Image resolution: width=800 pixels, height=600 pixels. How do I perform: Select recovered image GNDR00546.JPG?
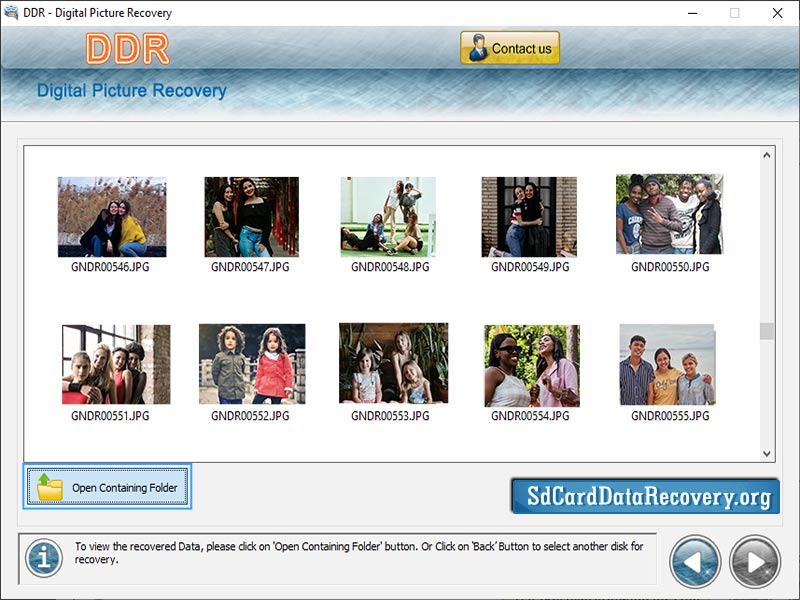(x=114, y=215)
